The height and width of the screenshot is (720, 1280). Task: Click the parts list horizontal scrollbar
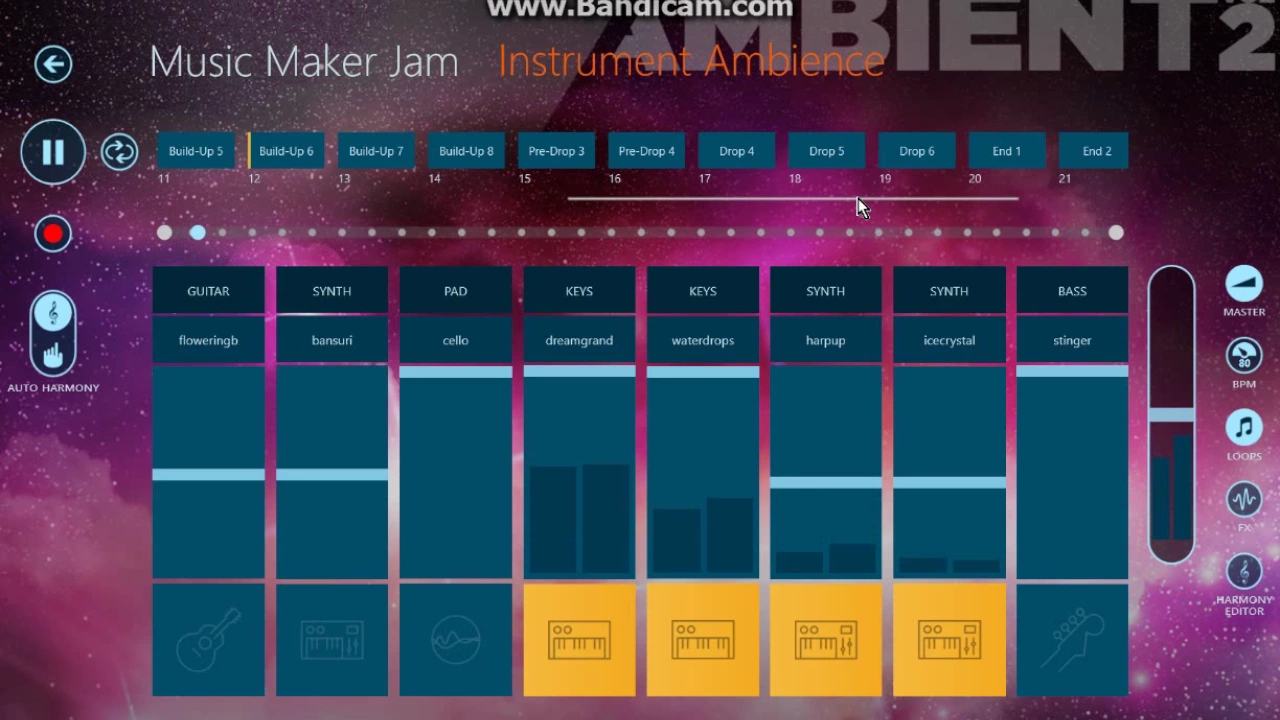point(793,199)
